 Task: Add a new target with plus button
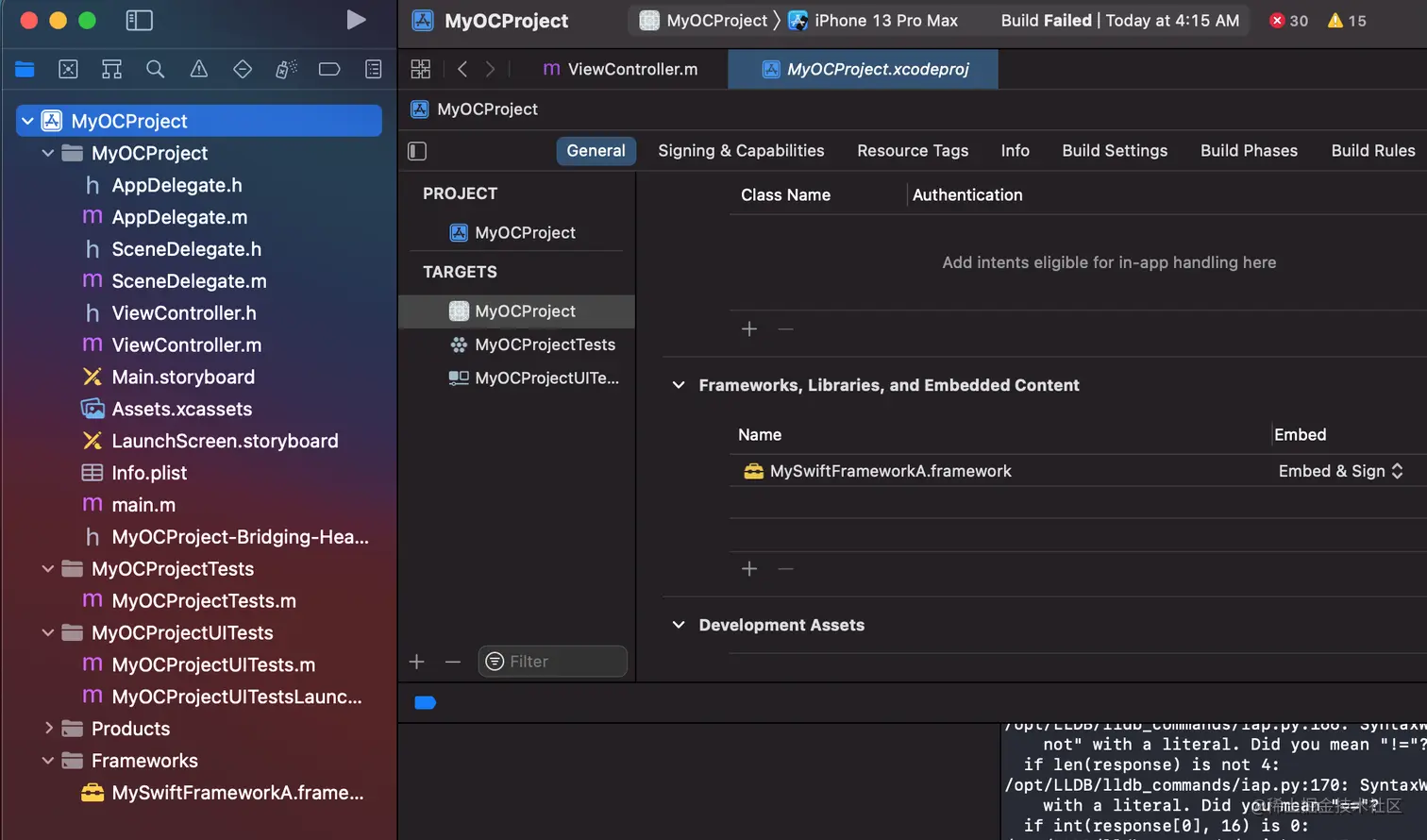(417, 662)
